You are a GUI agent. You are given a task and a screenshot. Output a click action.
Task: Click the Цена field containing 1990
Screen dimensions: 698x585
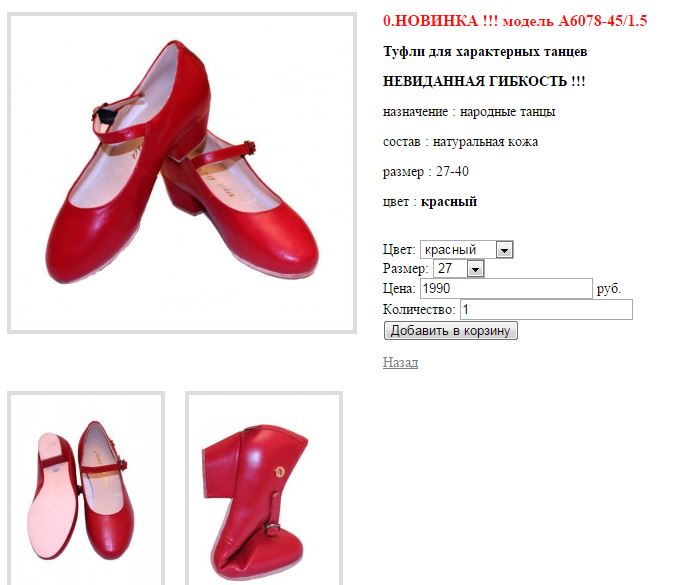pos(506,288)
